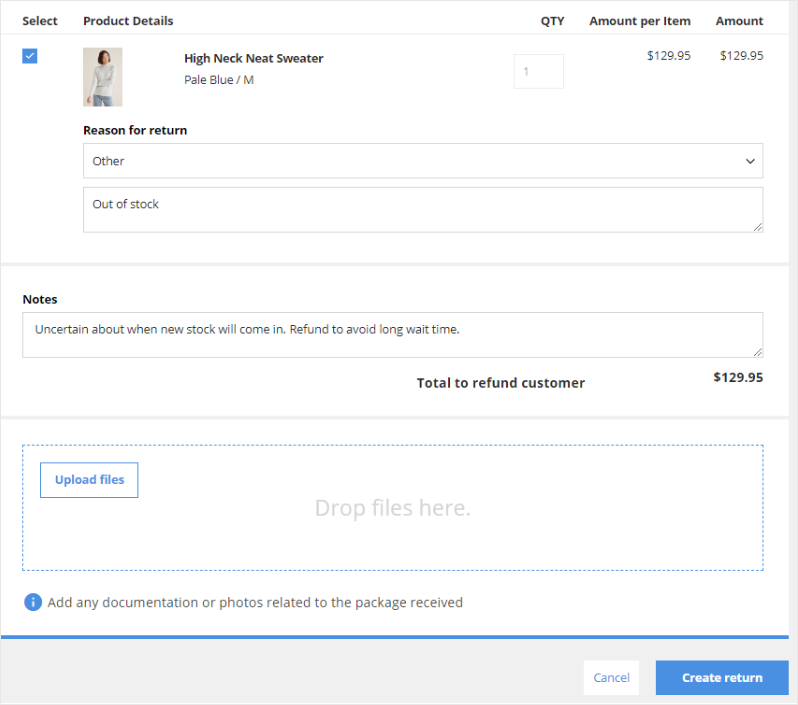This screenshot has height=705, width=798.
Task: Click the Create return button
Action: coord(722,678)
